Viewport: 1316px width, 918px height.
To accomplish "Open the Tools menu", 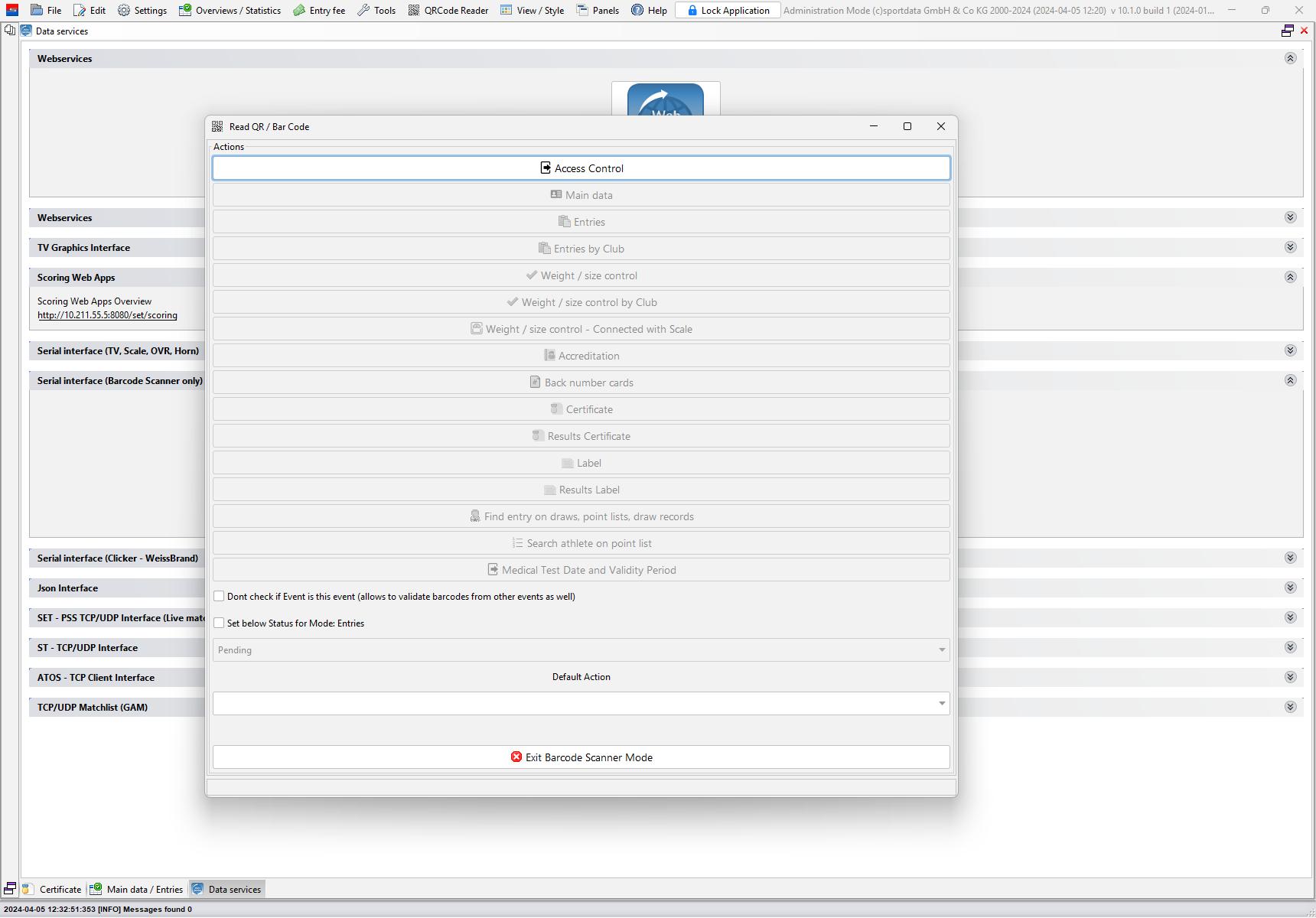I will click(376, 10).
